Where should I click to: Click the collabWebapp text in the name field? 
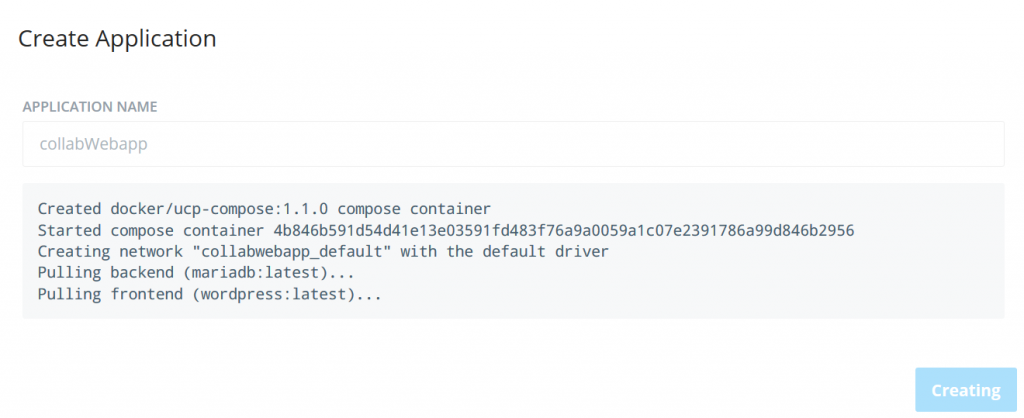click(94, 144)
